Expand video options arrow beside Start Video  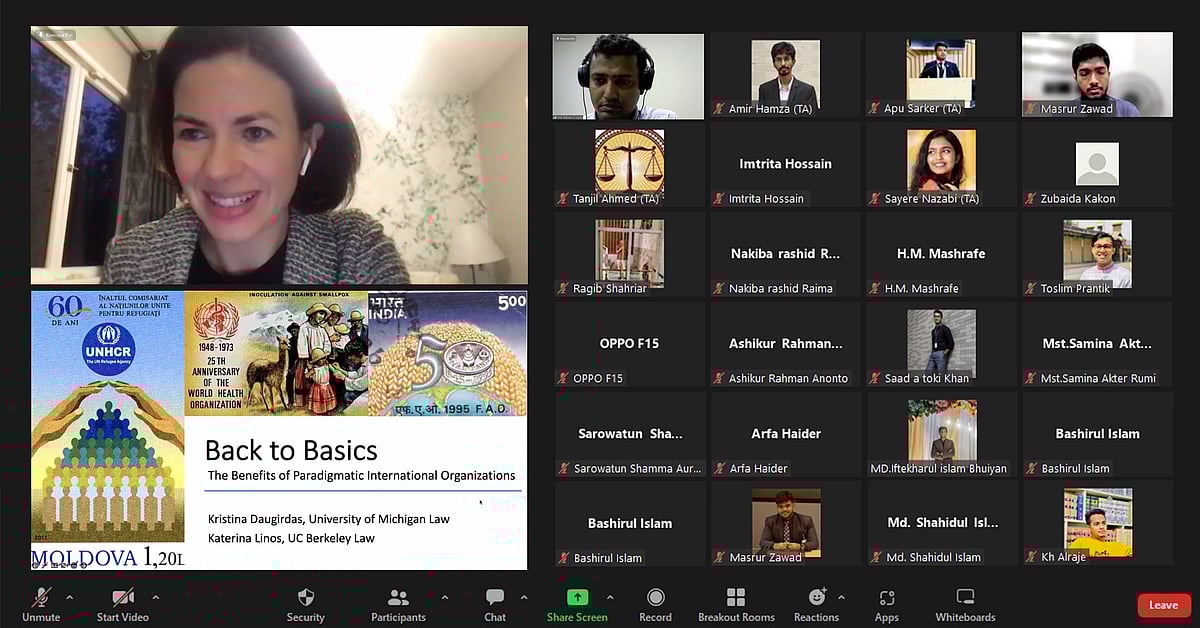[156, 597]
